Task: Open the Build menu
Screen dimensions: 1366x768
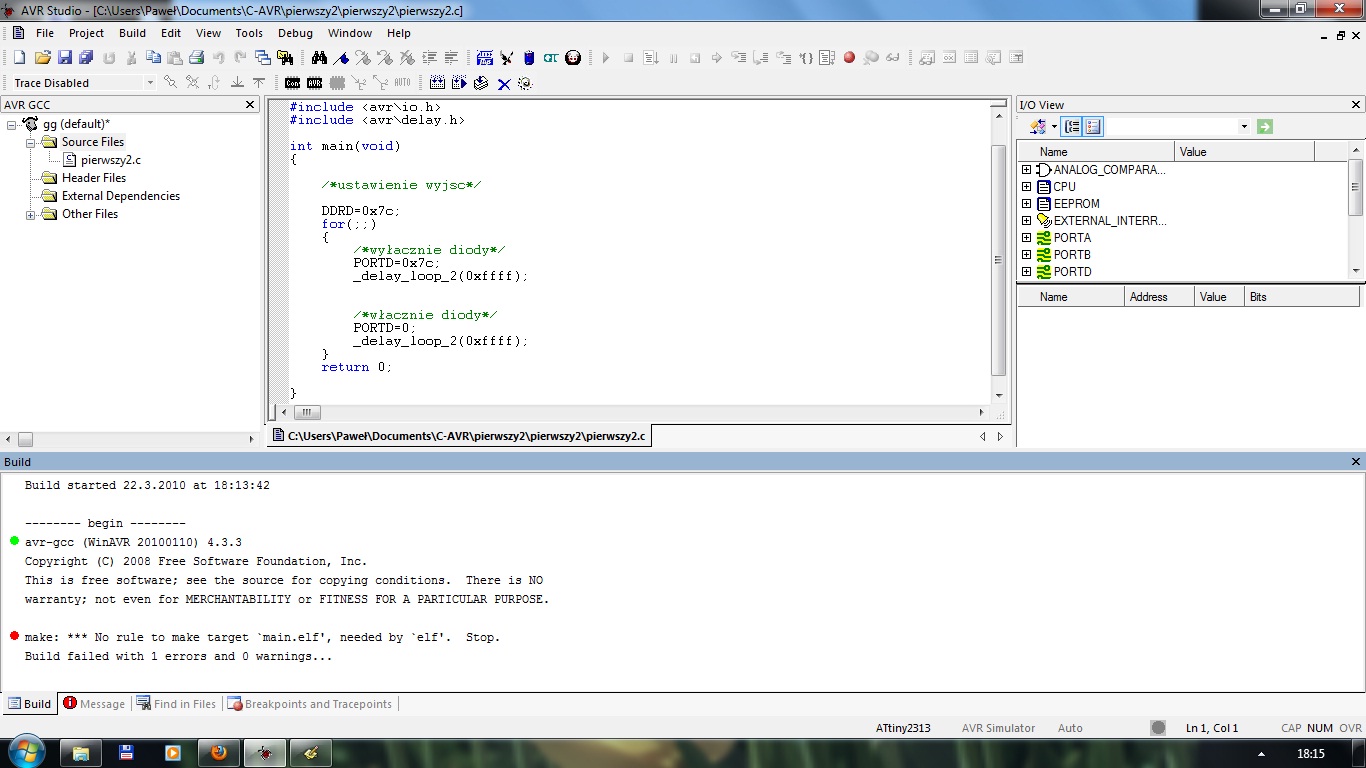Action: (x=132, y=33)
